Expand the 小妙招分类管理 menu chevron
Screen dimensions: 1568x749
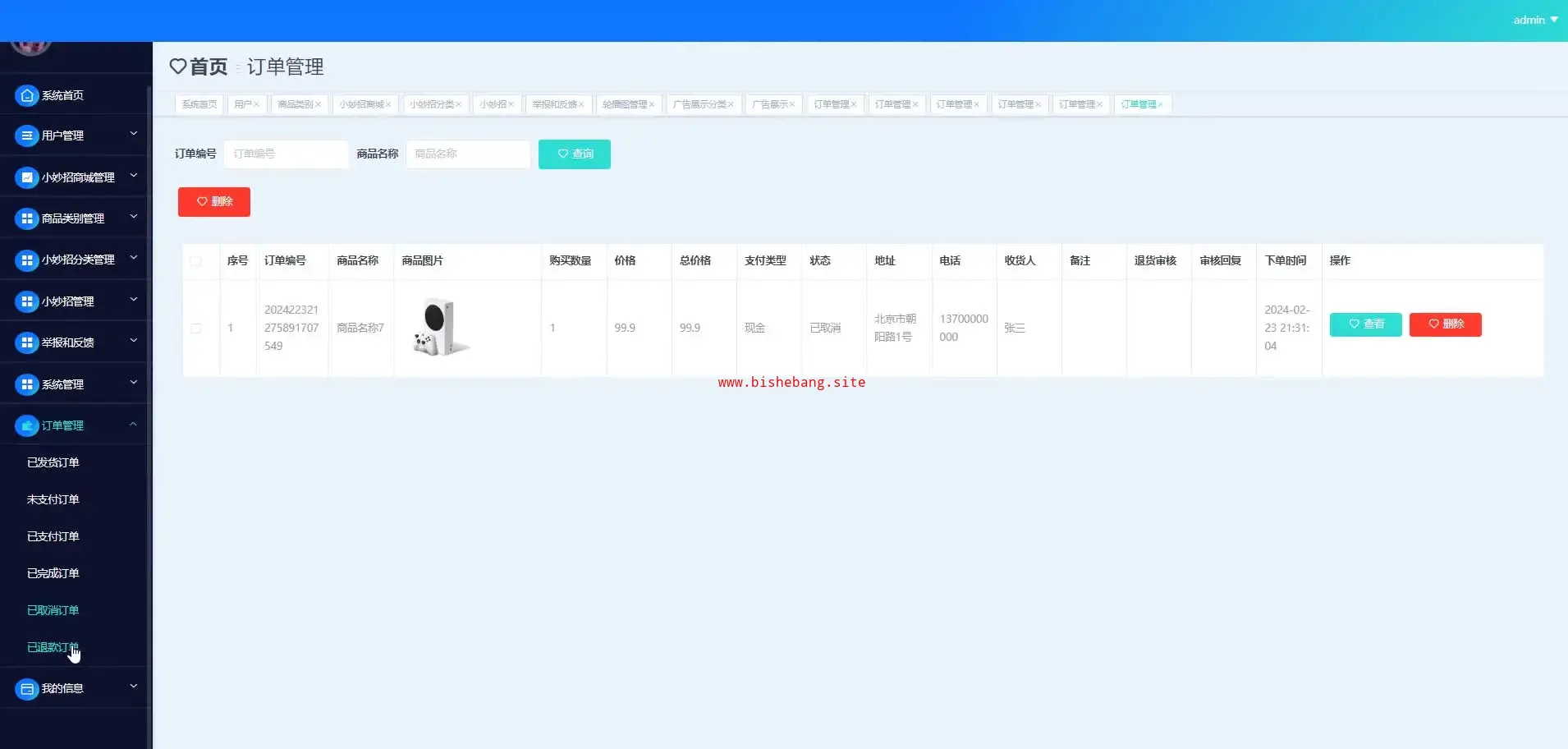(x=134, y=257)
